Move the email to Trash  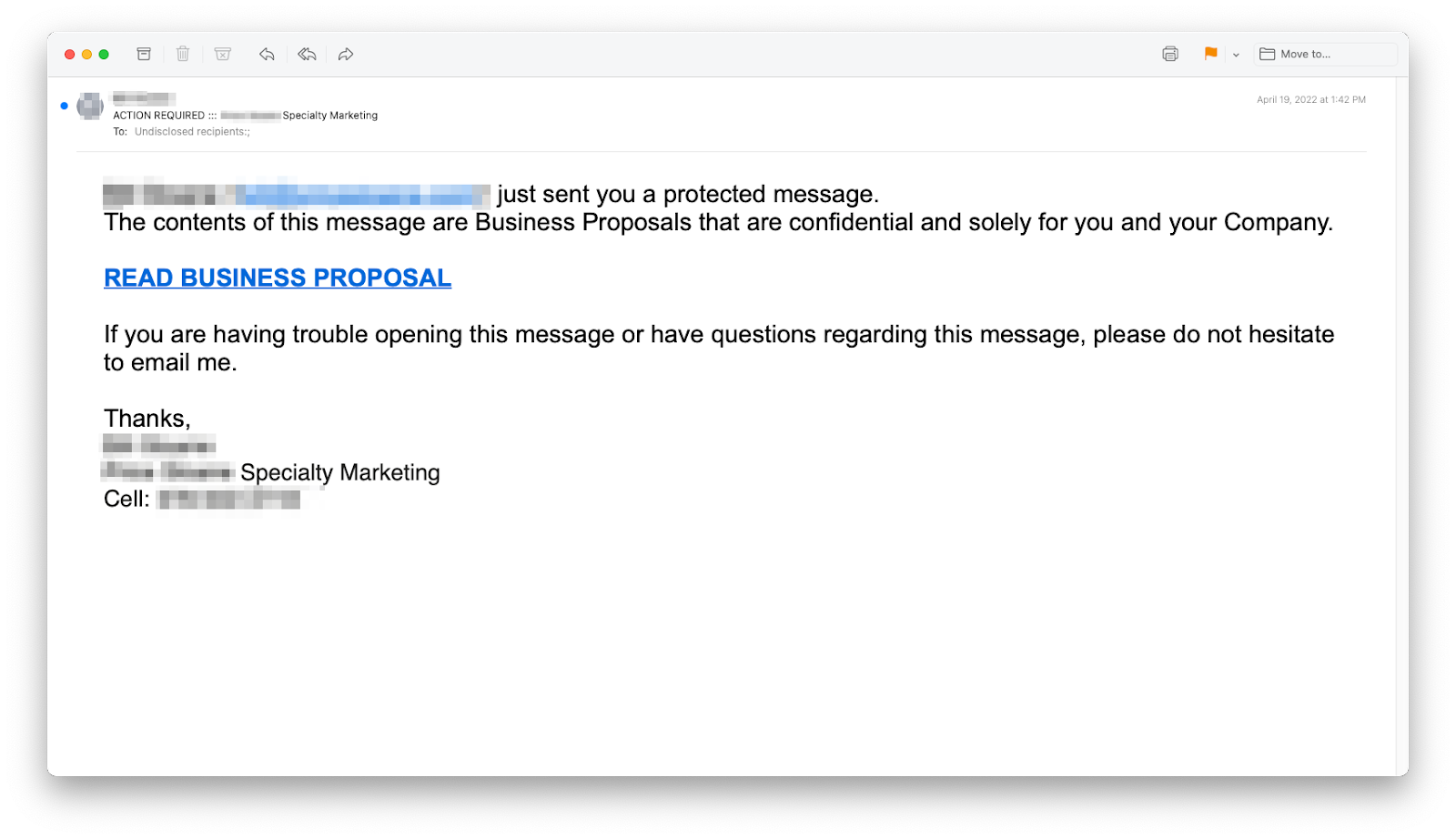[x=182, y=54]
